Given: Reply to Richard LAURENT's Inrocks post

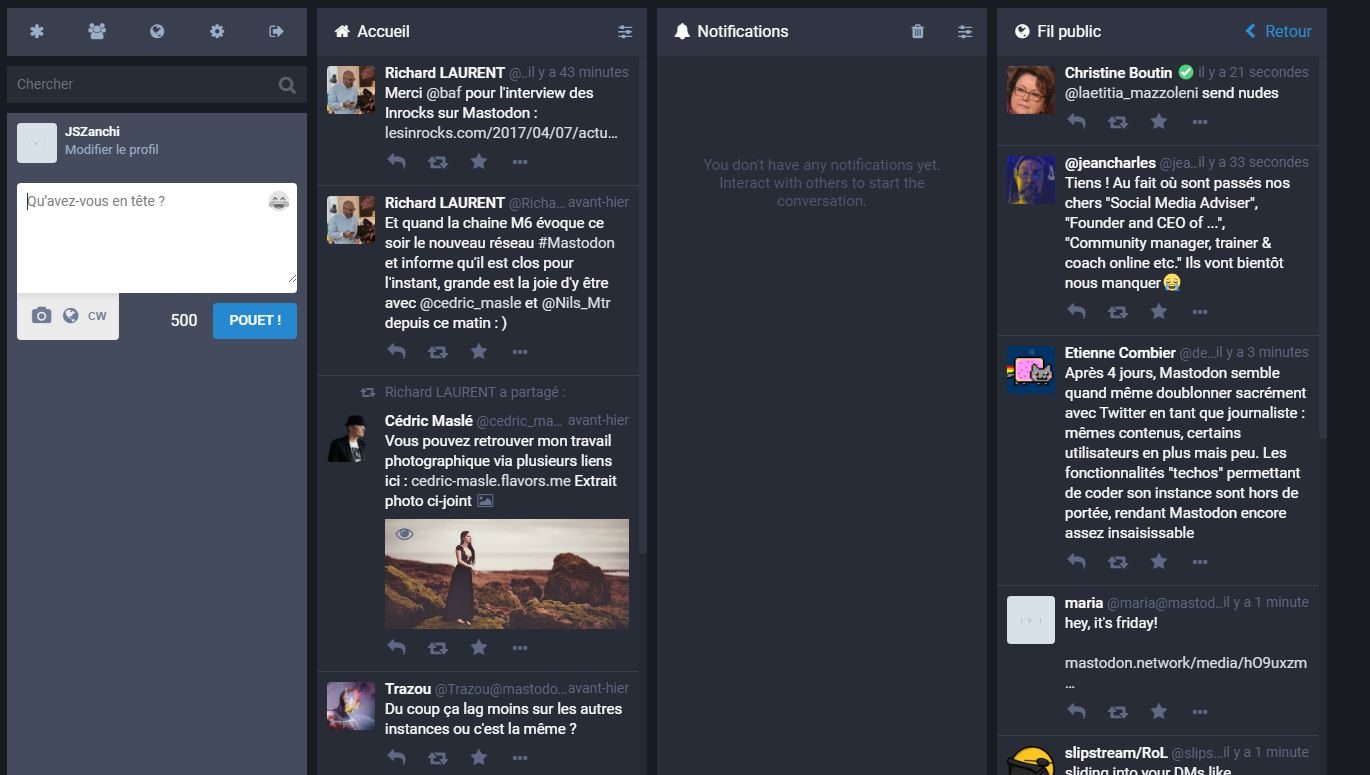Looking at the screenshot, I should pos(396,161).
